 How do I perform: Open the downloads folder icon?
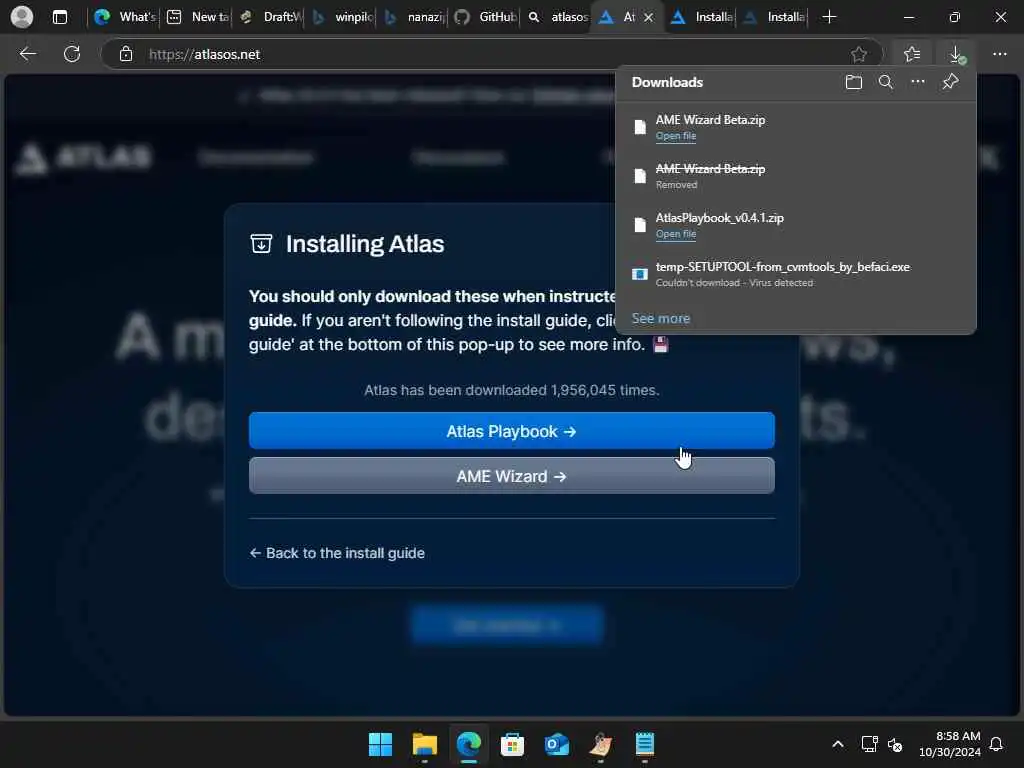(854, 82)
